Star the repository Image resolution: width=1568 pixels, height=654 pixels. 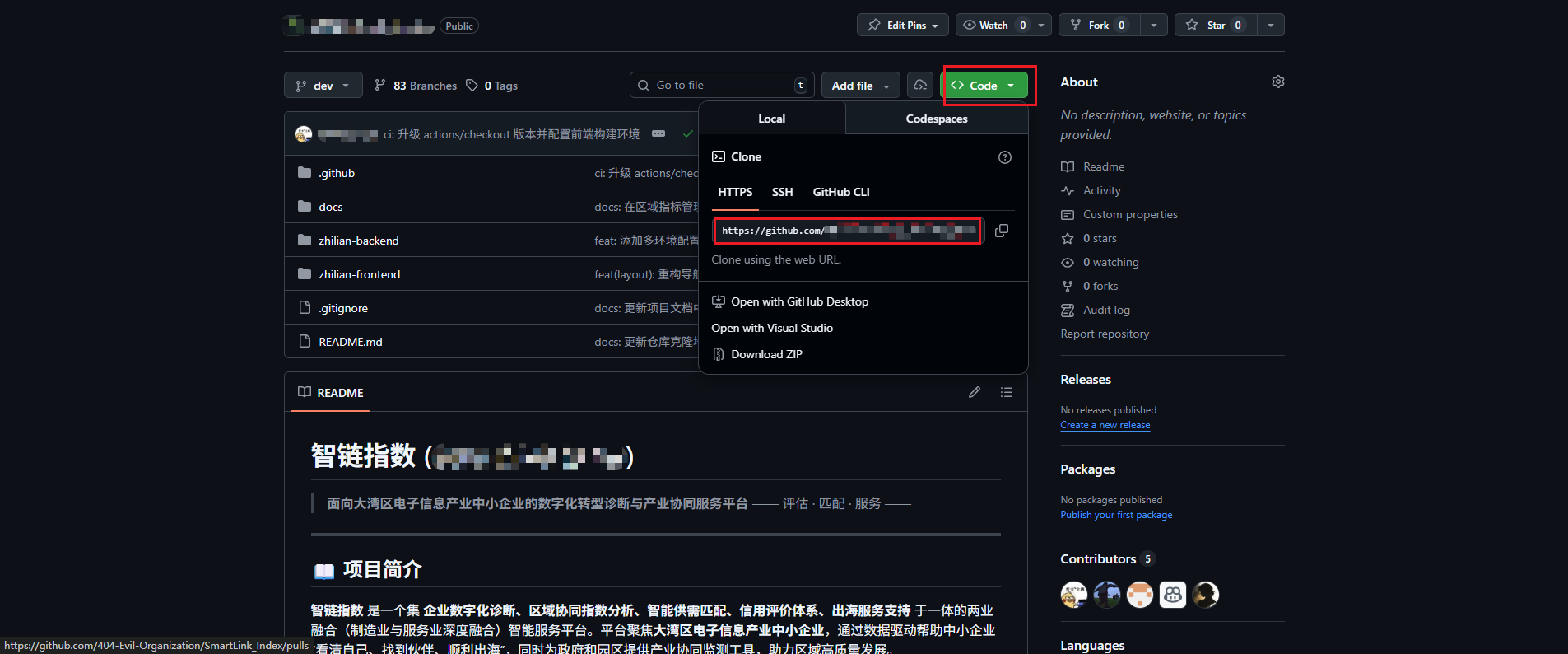(x=1215, y=25)
